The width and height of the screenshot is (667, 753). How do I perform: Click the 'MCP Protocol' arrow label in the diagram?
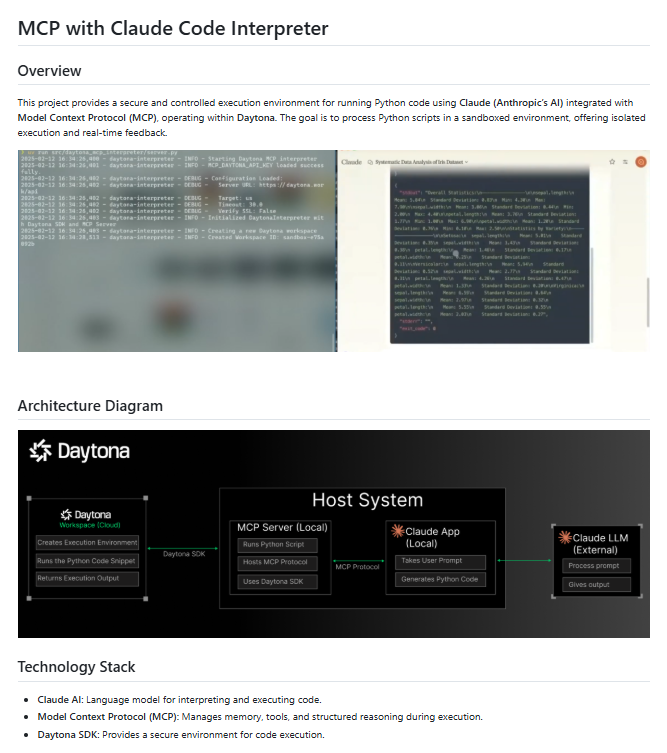click(357, 567)
